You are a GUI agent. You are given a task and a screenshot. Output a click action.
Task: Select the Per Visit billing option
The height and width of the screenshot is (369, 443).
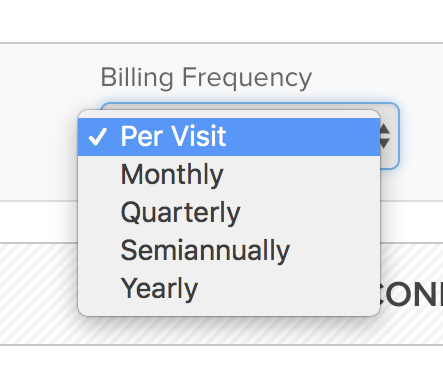click(173, 136)
